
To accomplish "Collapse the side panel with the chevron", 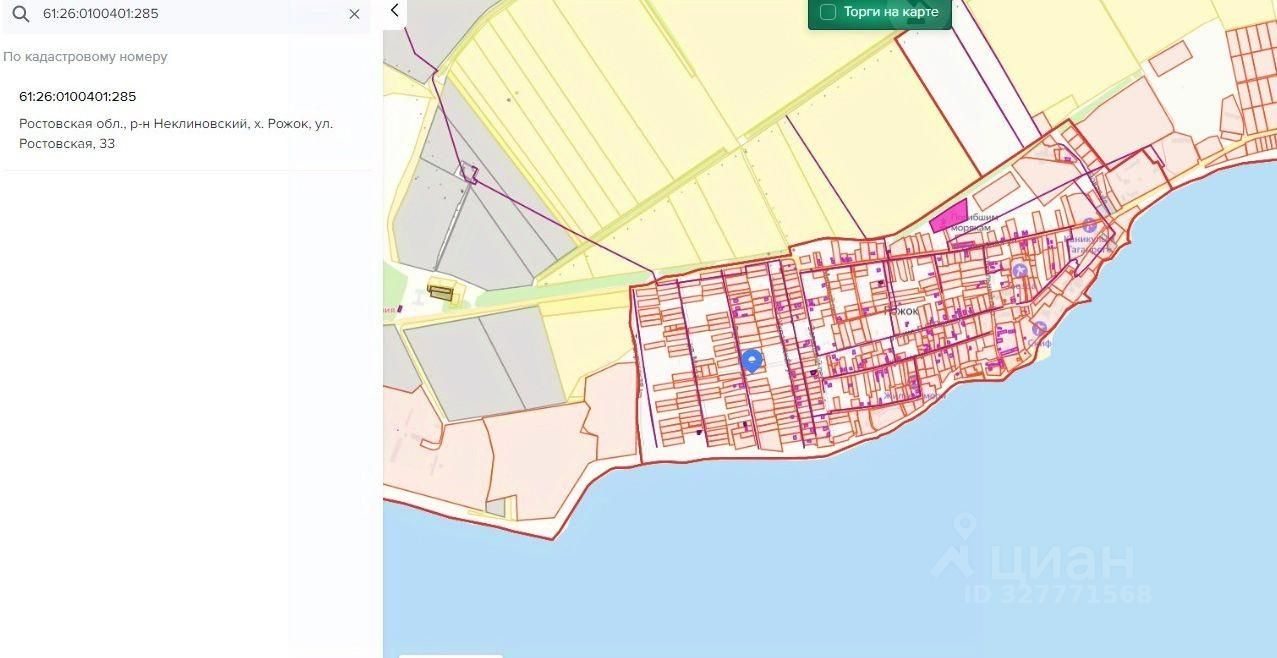I will point(395,11).
